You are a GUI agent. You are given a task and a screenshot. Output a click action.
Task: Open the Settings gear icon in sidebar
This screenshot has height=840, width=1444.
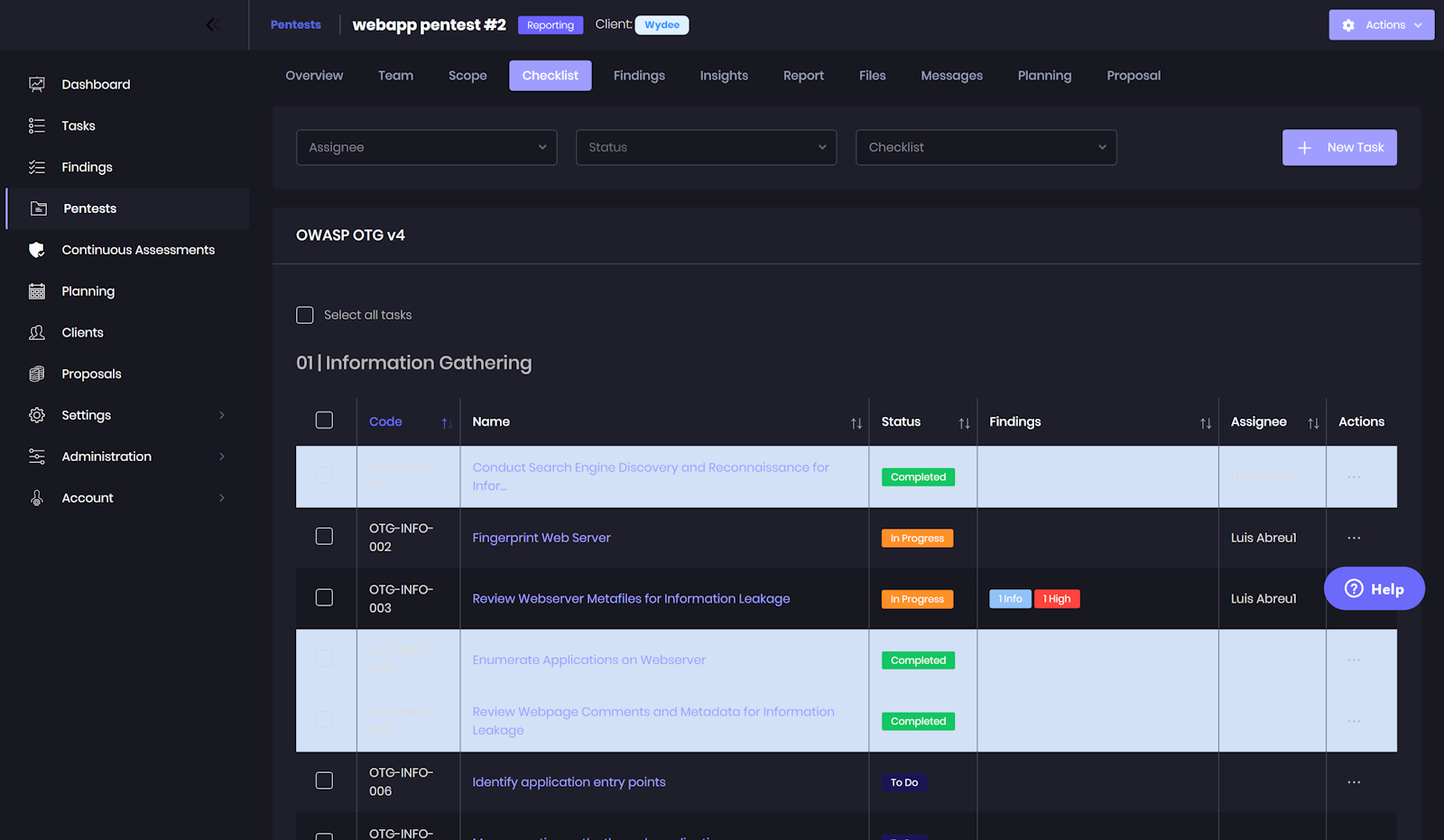click(x=37, y=415)
